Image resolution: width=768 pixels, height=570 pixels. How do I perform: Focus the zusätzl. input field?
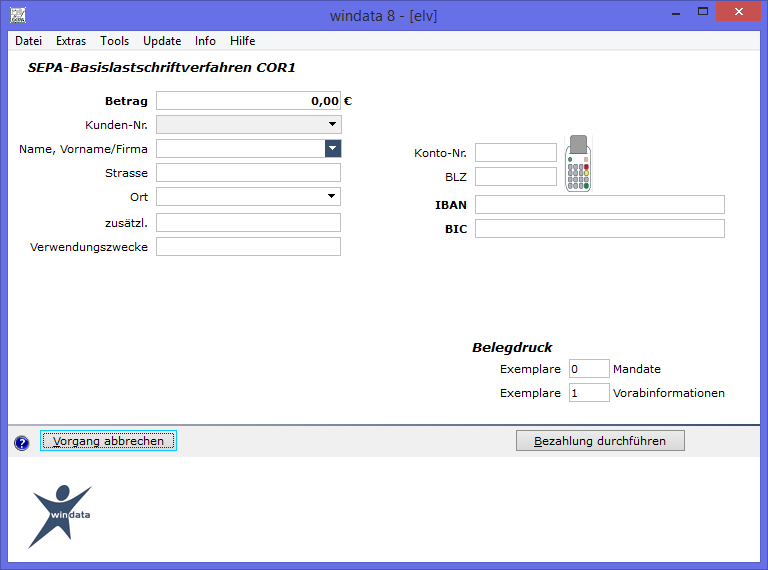(x=248, y=222)
